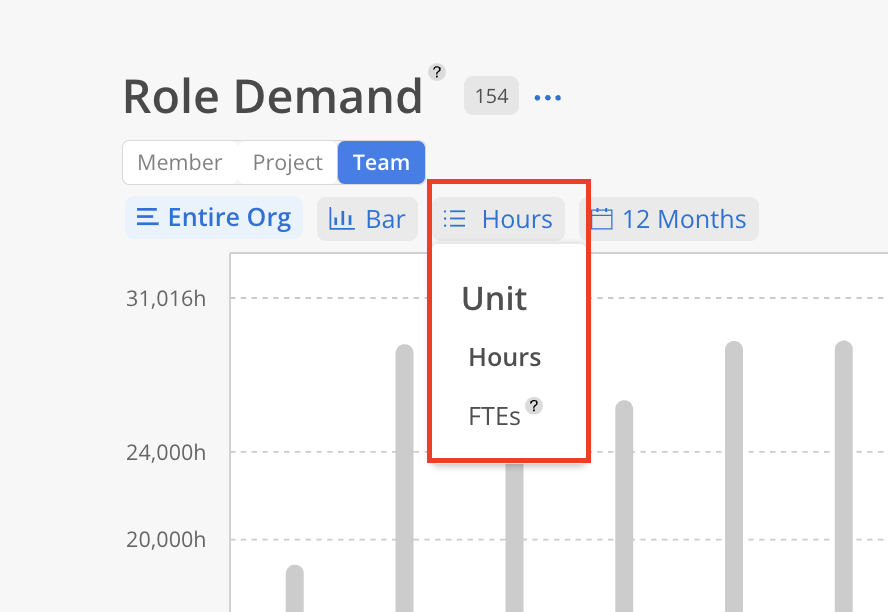Open the Bar chart type dropdown
Viewport: 888px width, 612px height.
[367, 219]
